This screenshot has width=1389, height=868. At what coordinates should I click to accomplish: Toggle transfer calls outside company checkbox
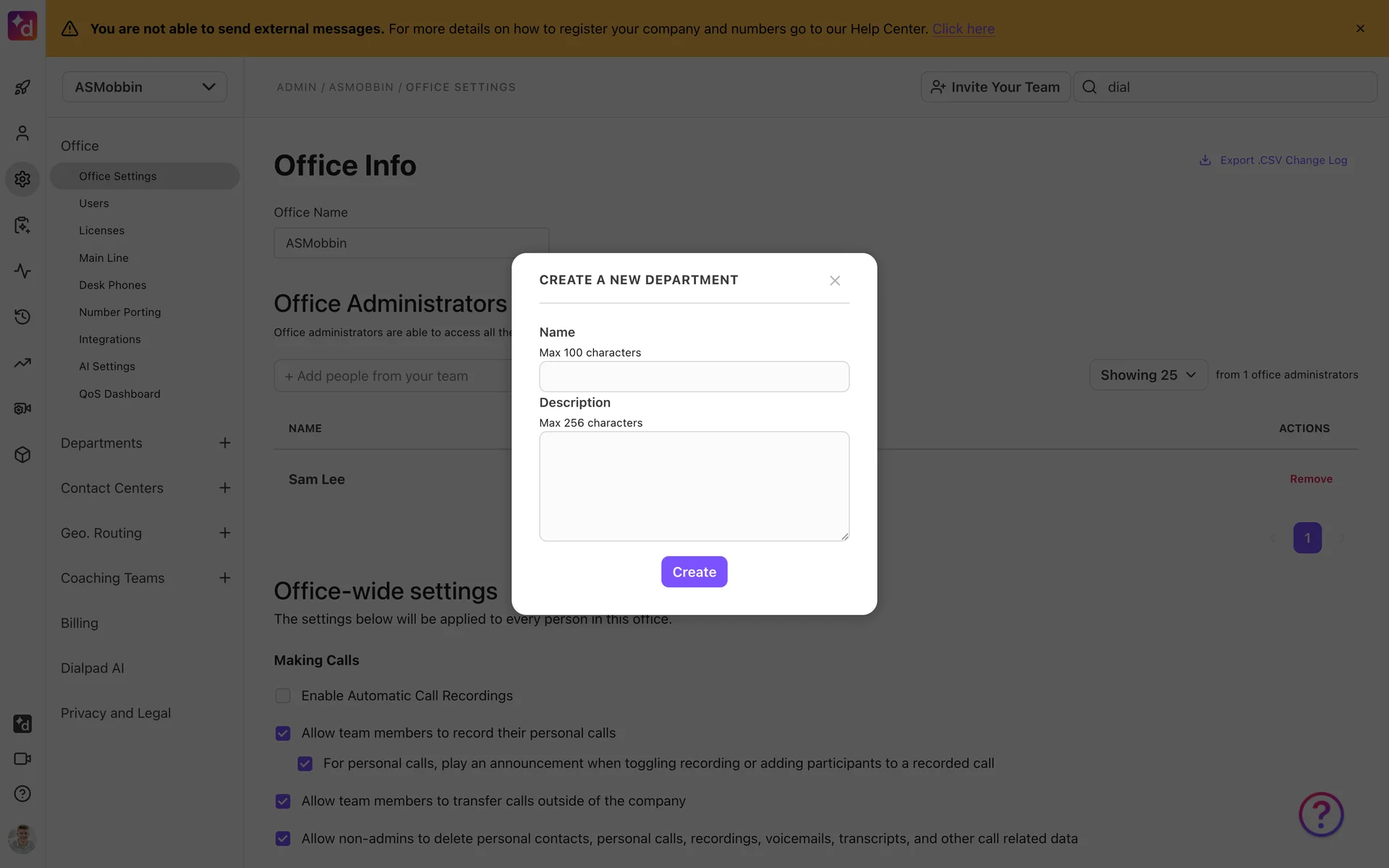(283, 801)
